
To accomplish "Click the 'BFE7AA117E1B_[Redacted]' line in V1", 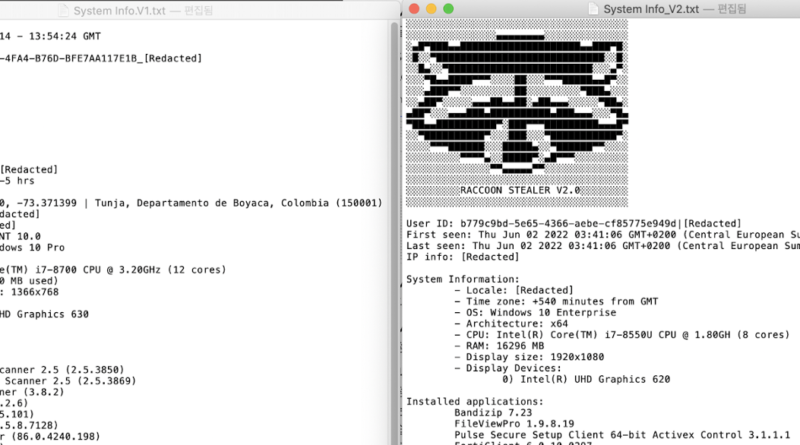I will coord(101,59).
